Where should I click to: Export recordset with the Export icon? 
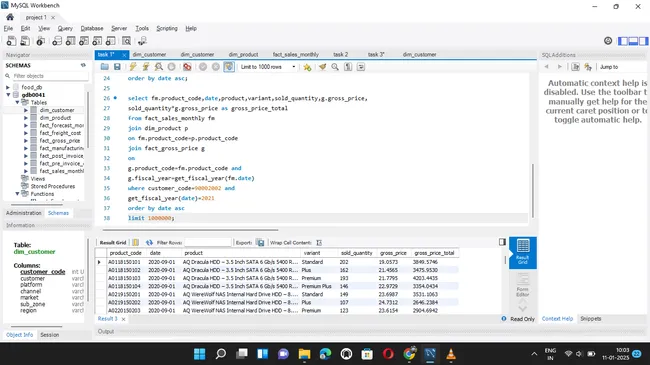click(x=260, y=243)
